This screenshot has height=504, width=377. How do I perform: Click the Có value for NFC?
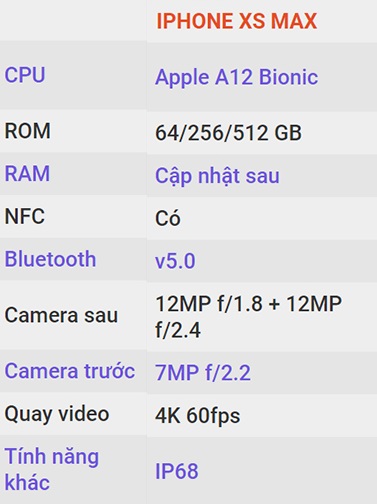168,217
